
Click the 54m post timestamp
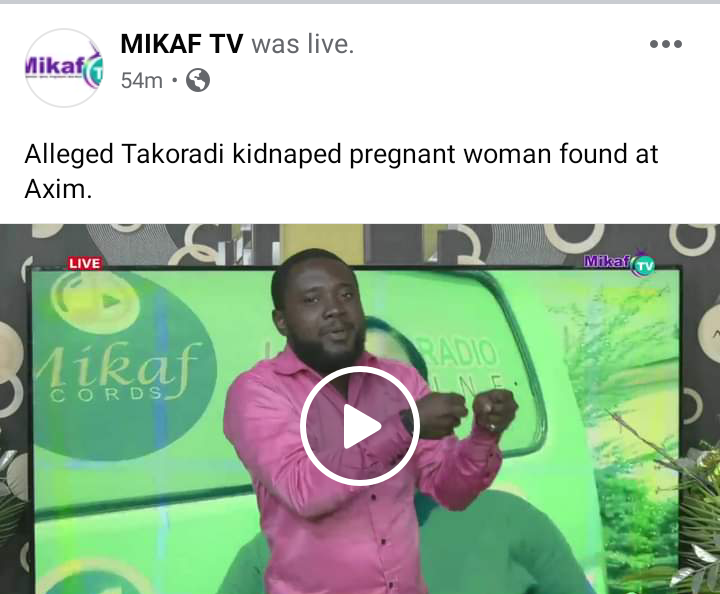coord(141,81)
